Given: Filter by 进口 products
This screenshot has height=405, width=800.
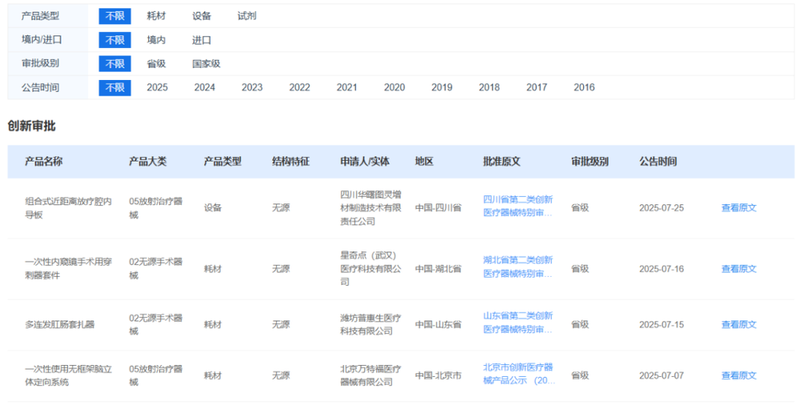Looking at the screenshot, I should coord(202,40).
